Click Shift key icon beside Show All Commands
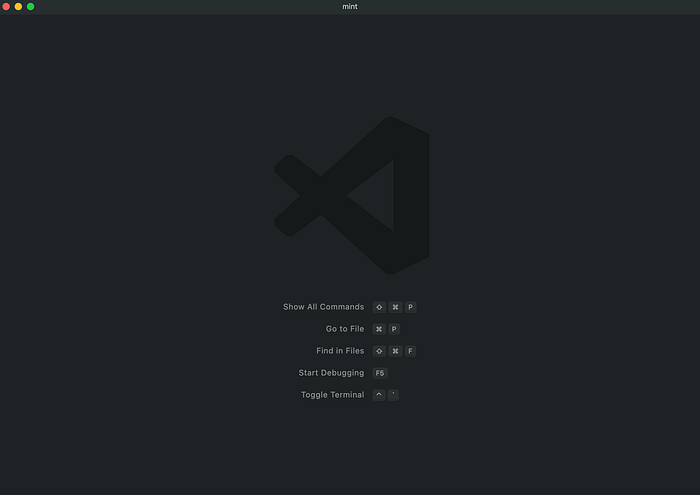The image size is (700, 495). click(x=379, y=307)
